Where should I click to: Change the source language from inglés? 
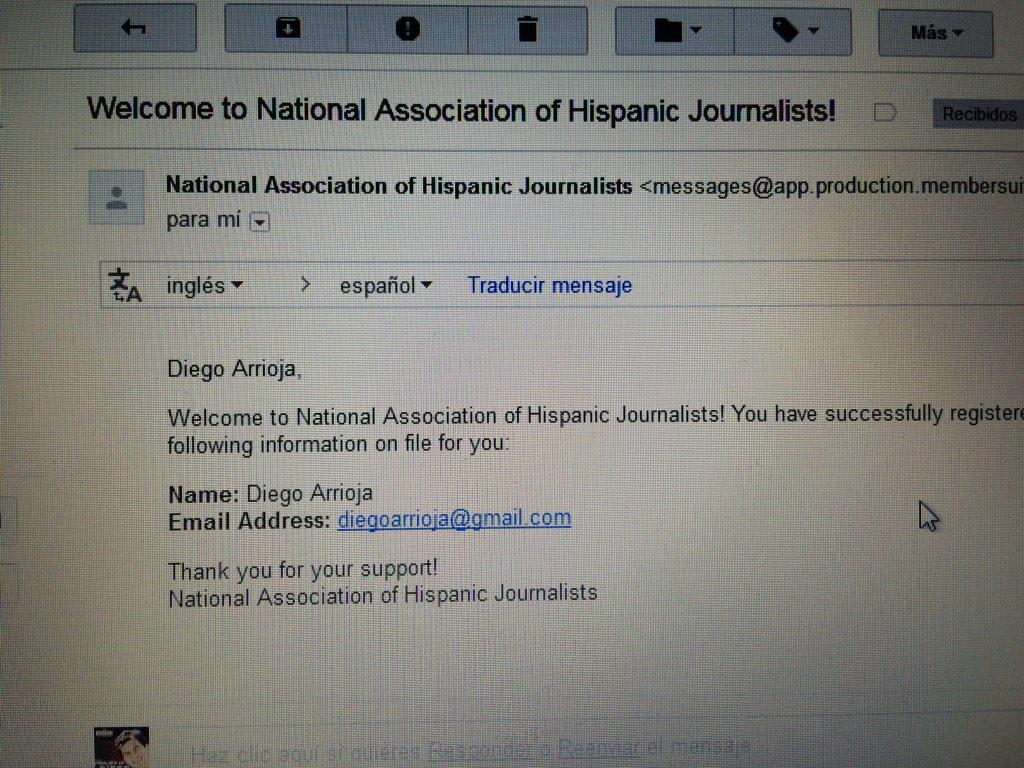point(204,285)
